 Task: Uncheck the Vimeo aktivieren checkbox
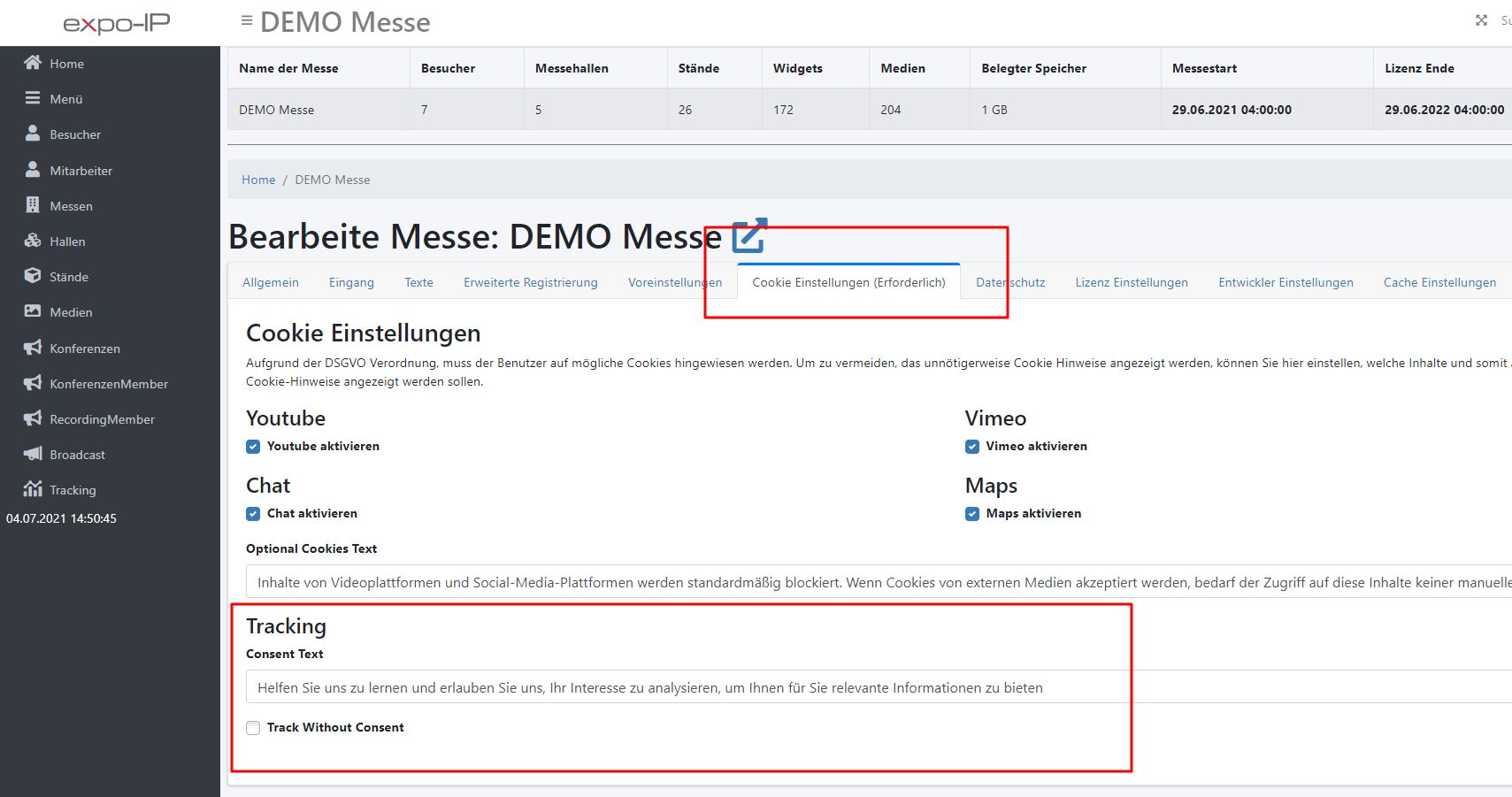click(x=972, y=447)
